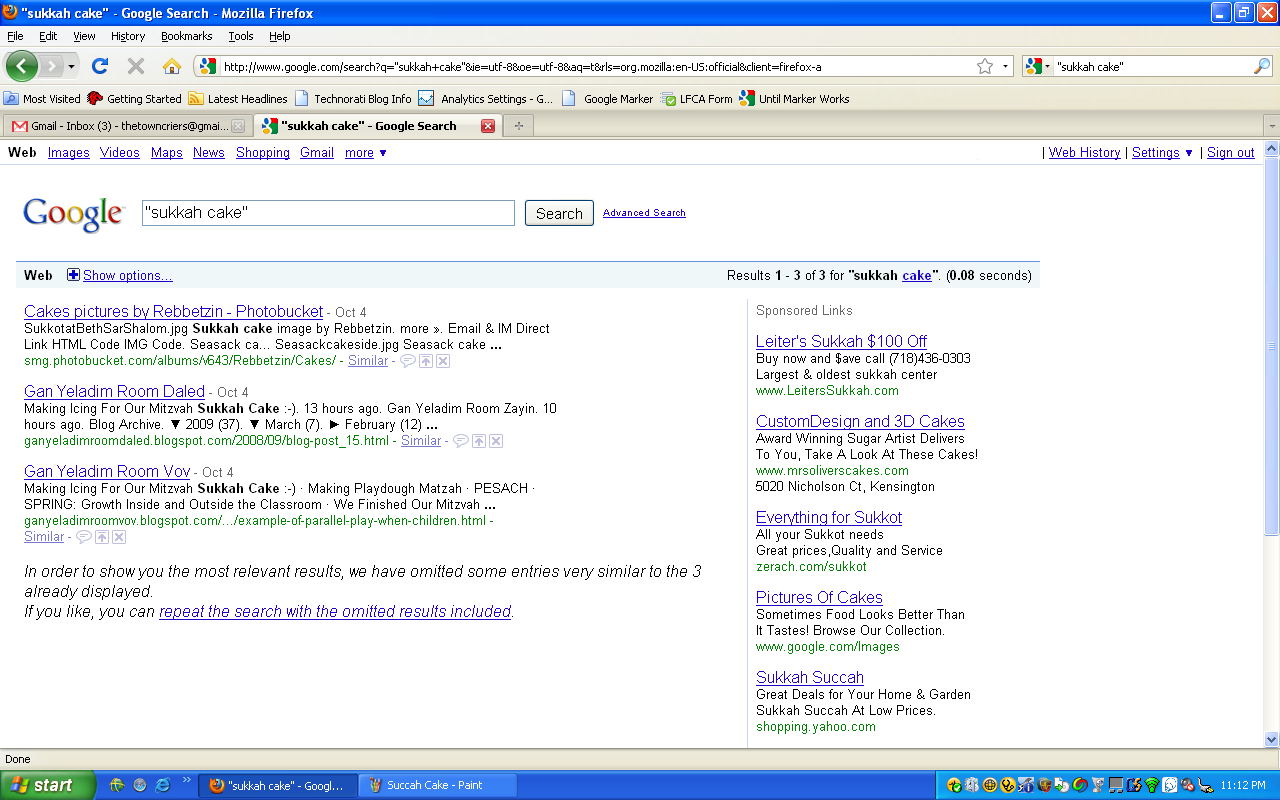
Task: Reload the current page
Action: click(99, 66)
